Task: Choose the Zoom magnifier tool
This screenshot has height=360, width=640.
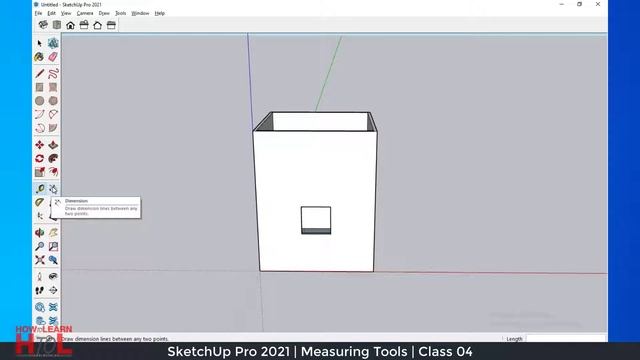Action: (x=40, y=246)
